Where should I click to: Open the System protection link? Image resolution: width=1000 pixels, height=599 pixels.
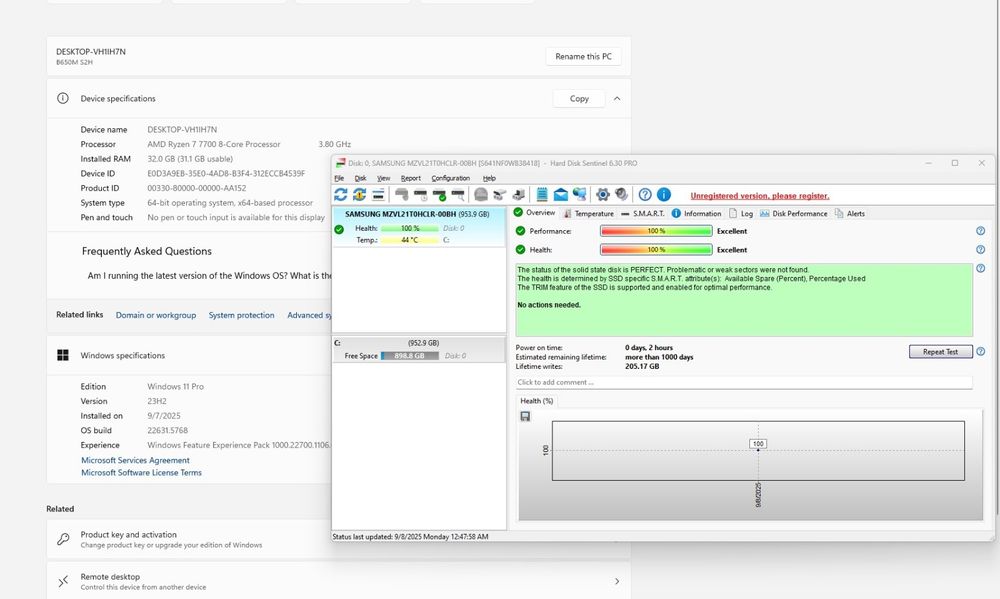[241, 315]
